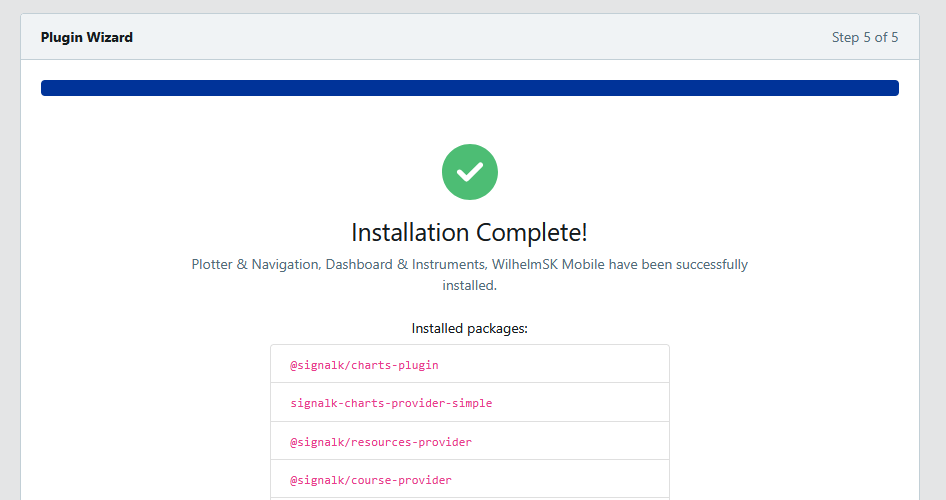
Task: Click the green success checkmark icon
Action: pyautogui.click(x=469, y=172)
